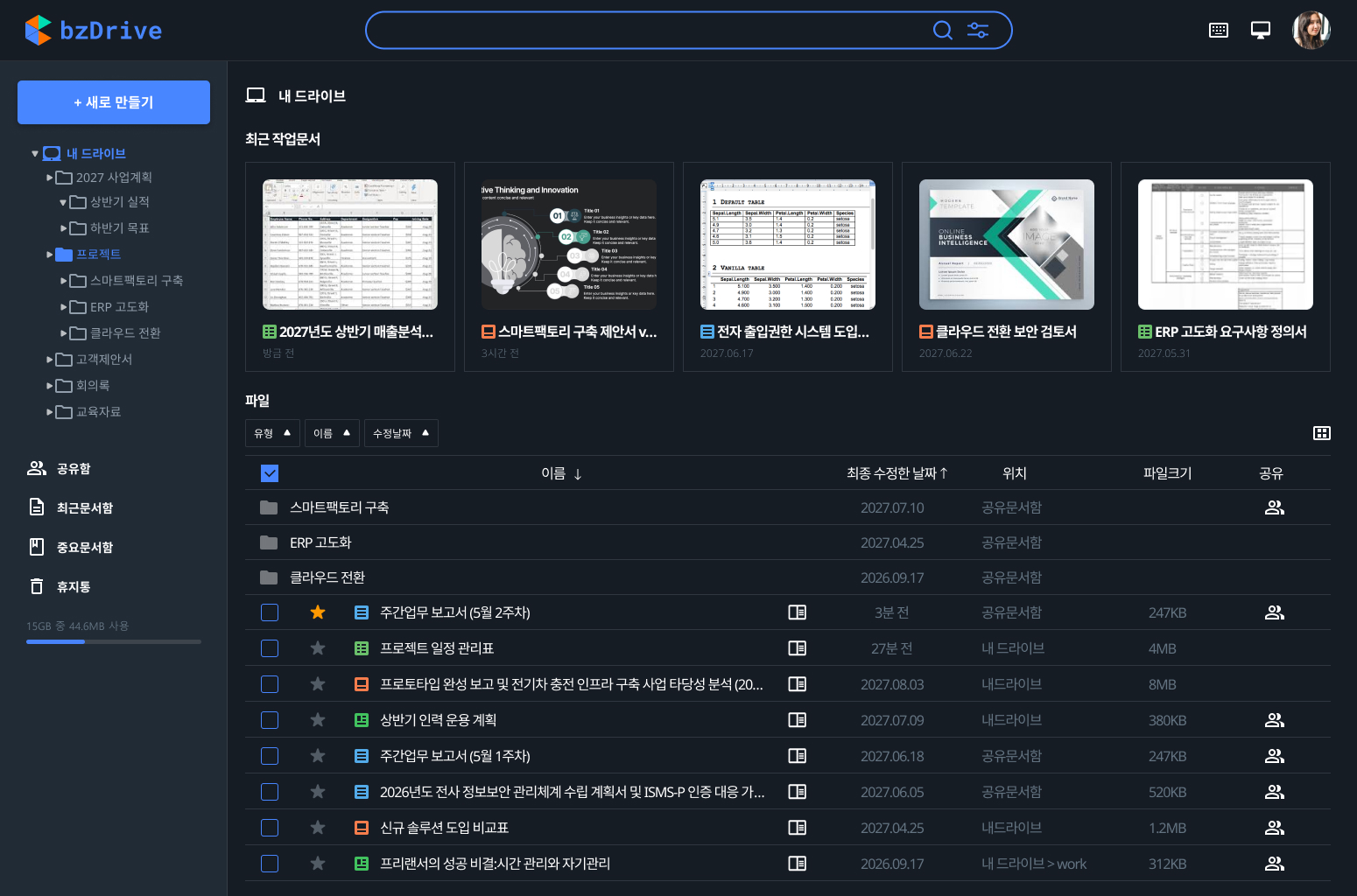This screenshot has width=1357, height=896.
Task: Open ERP 고도화 요구사항 정의서 thumbnail
Action: (1226, 245)
